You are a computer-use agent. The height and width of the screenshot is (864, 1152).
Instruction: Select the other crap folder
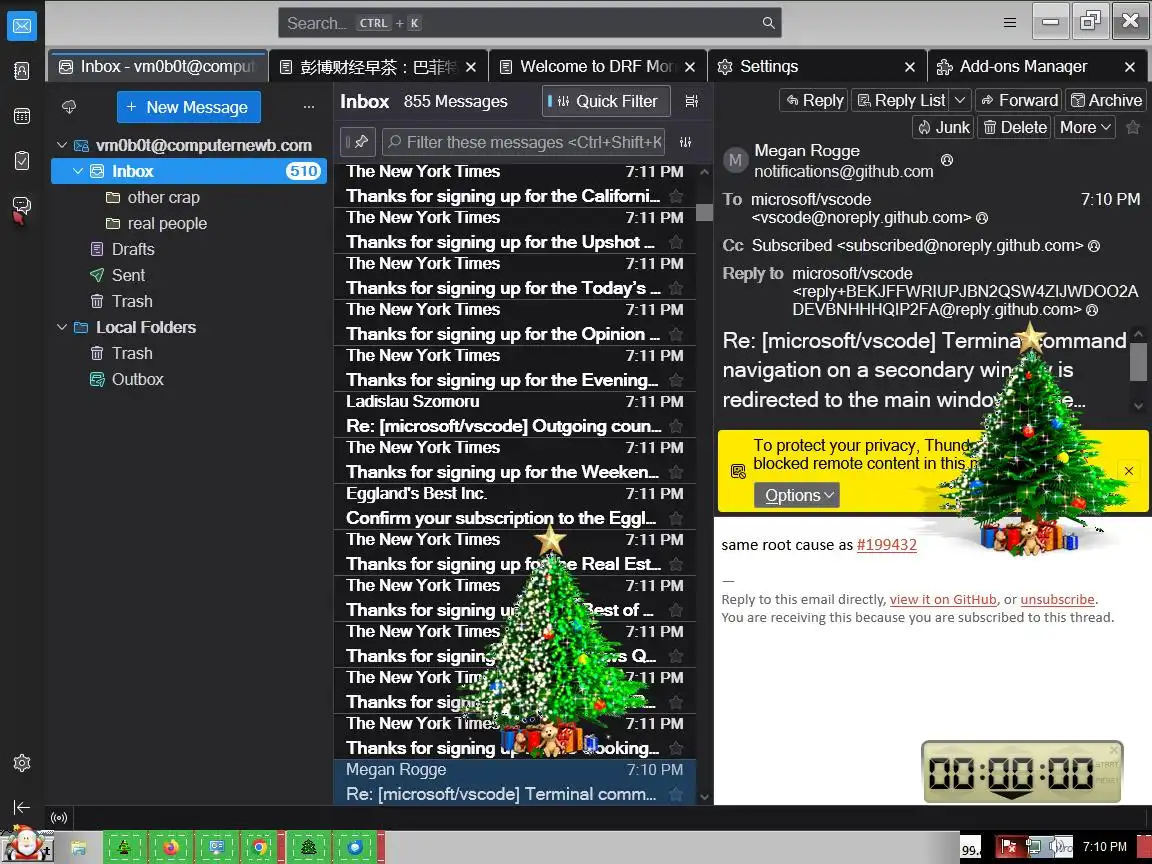point(189,198)
